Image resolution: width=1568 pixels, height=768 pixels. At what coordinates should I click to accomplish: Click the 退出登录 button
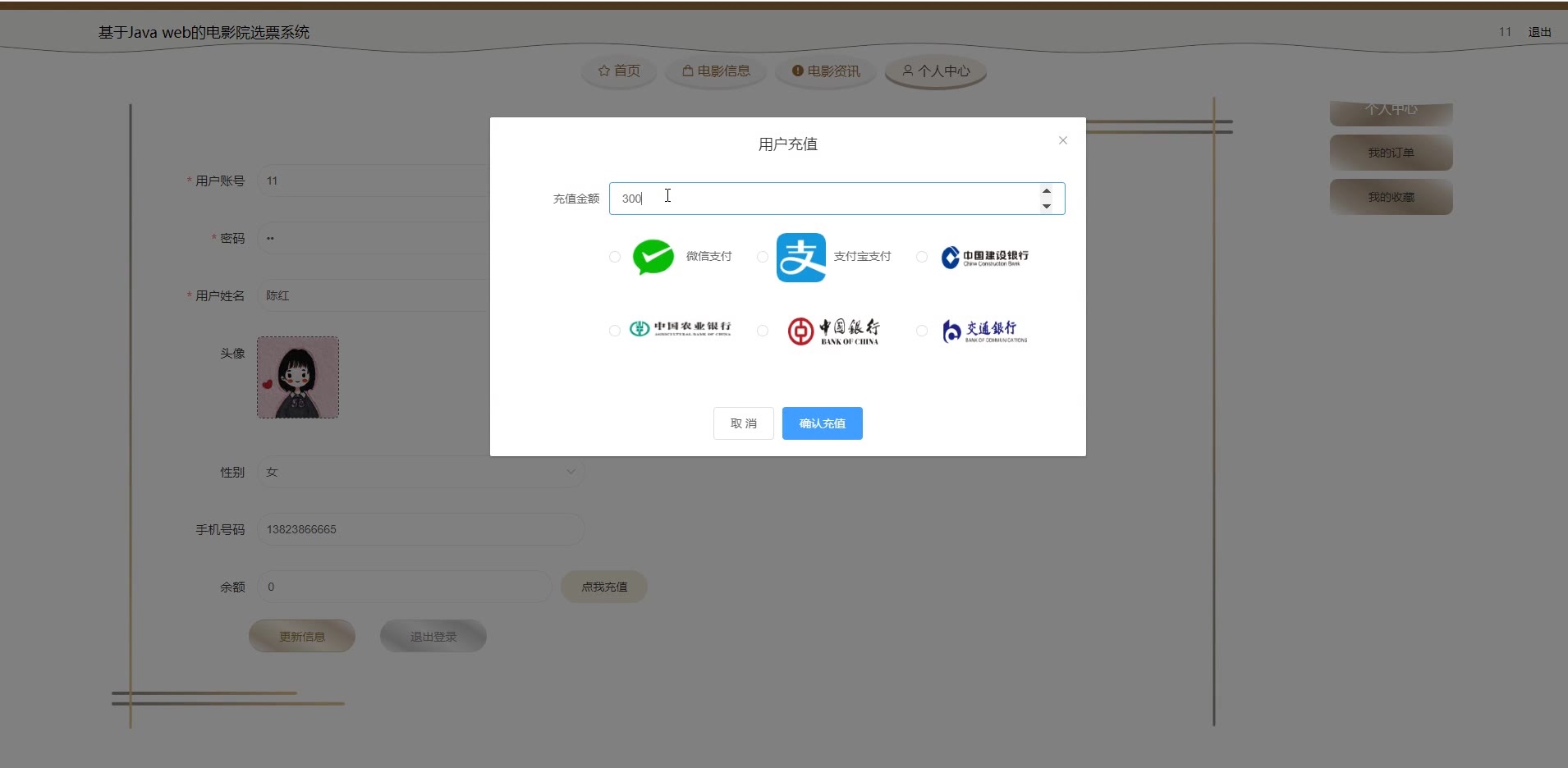[x=433, y=636]
